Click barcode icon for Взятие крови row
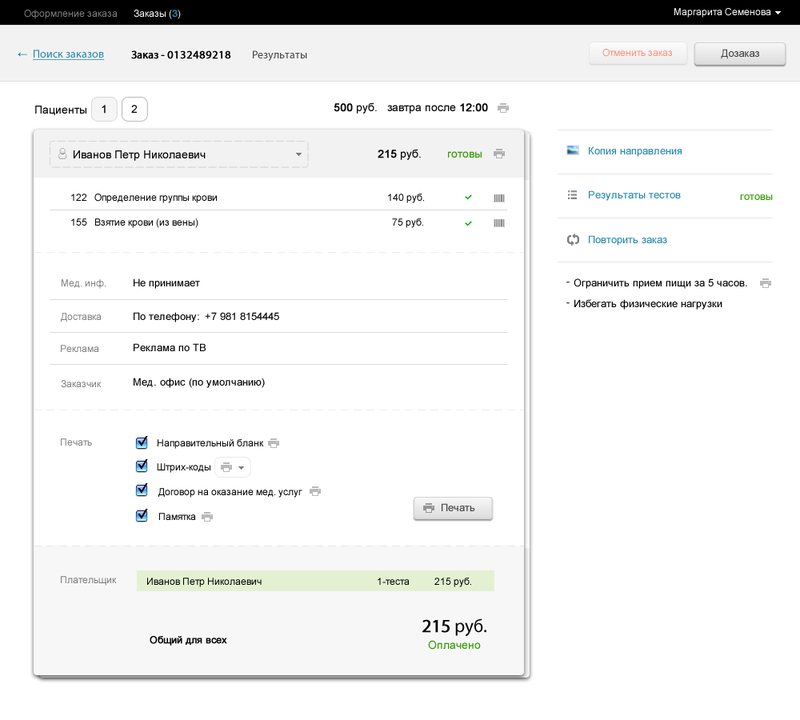The height and width of the screenshot is (720, 800). 499,223
